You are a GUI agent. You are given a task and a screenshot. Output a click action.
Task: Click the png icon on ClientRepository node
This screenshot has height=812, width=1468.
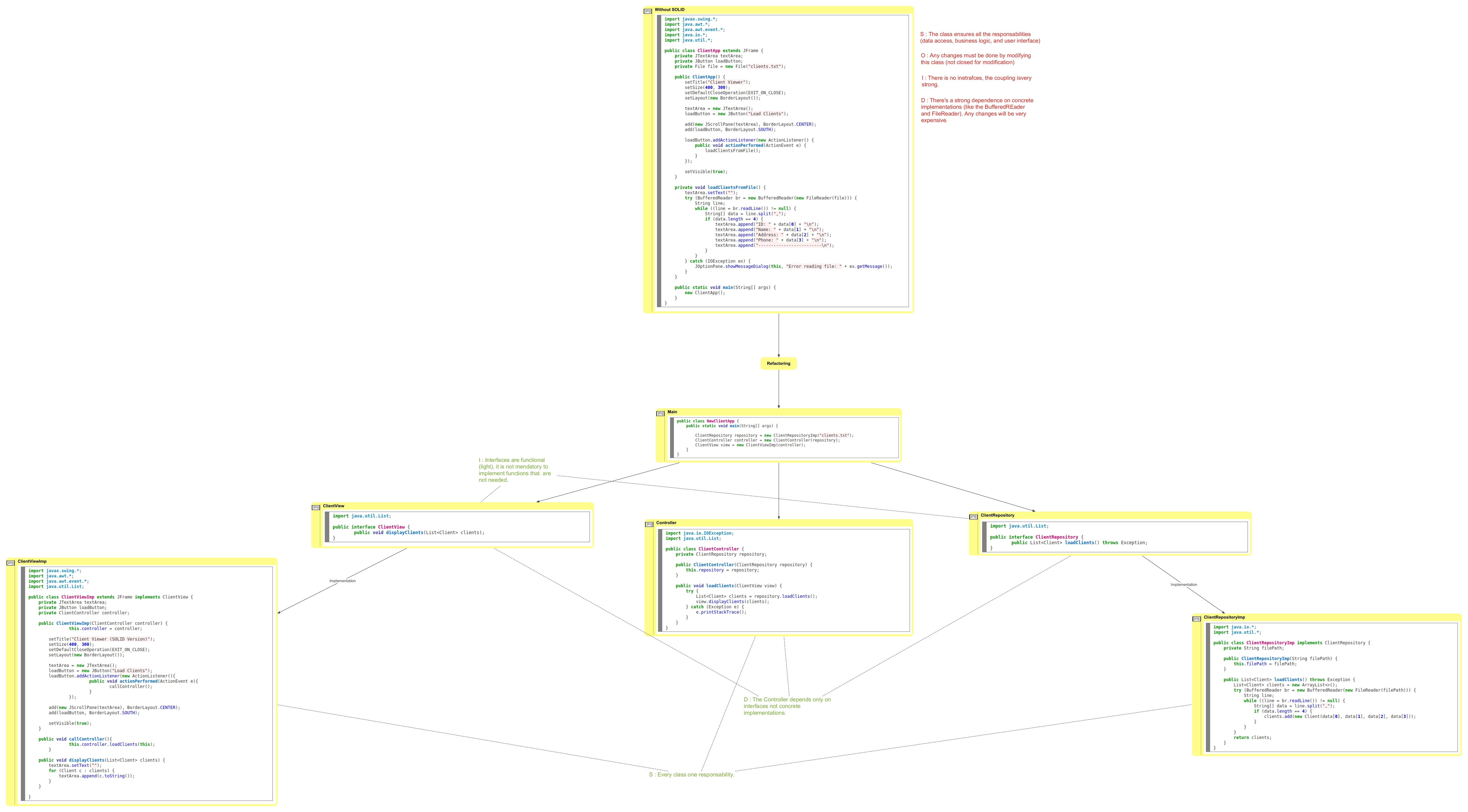click(x=973, y=517)
